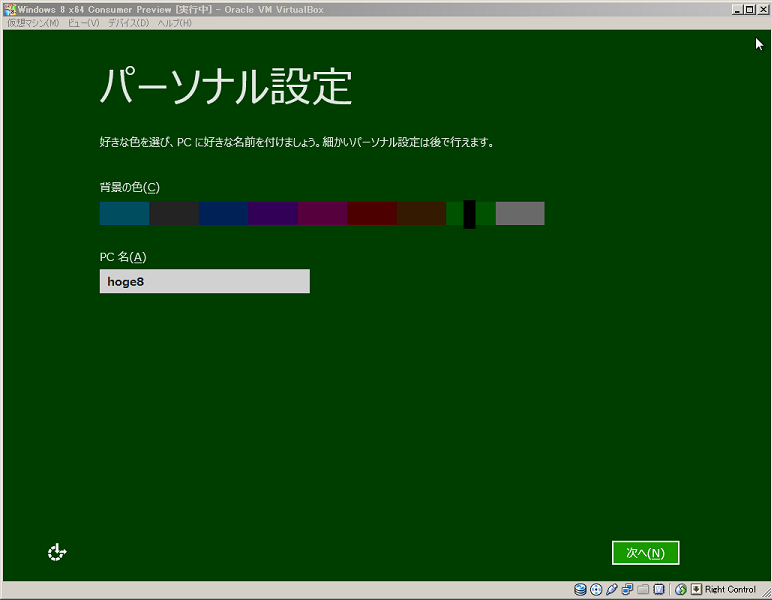Click the hard disk activity icon in status bar
This screenshot has width=772, height=600.
coord(580,590)
